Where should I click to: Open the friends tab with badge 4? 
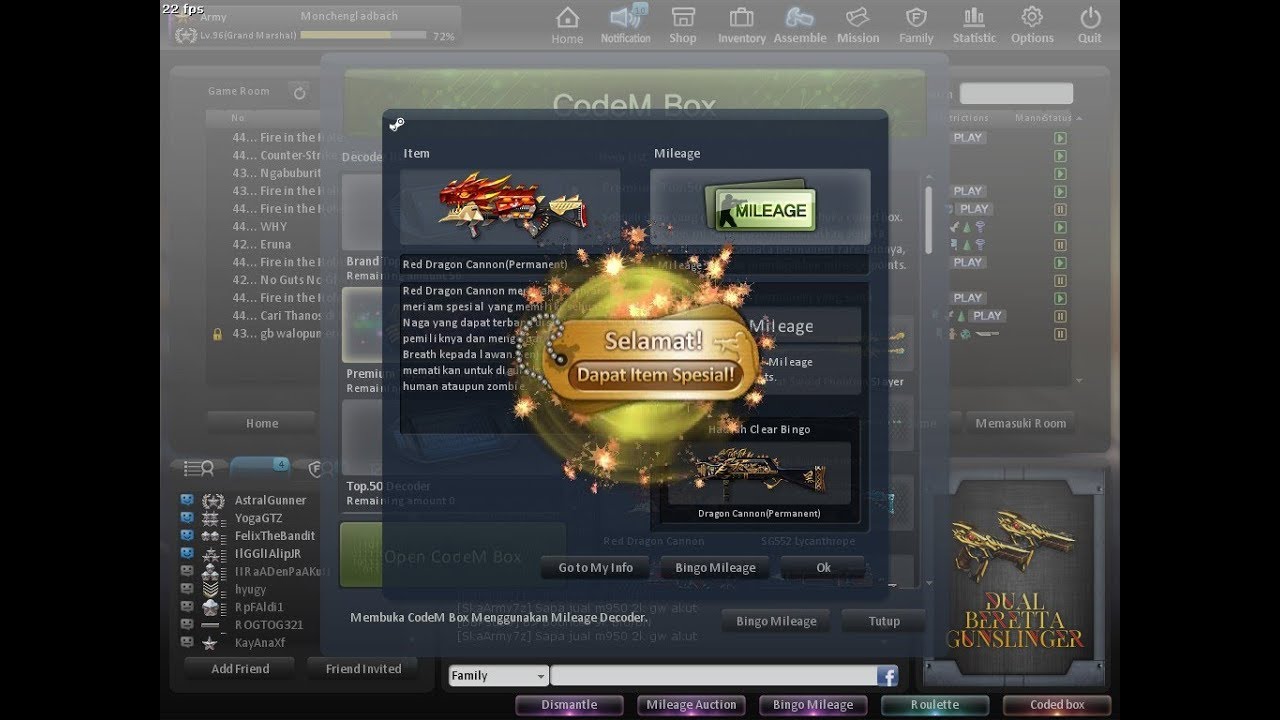click(x=260, y=467)
